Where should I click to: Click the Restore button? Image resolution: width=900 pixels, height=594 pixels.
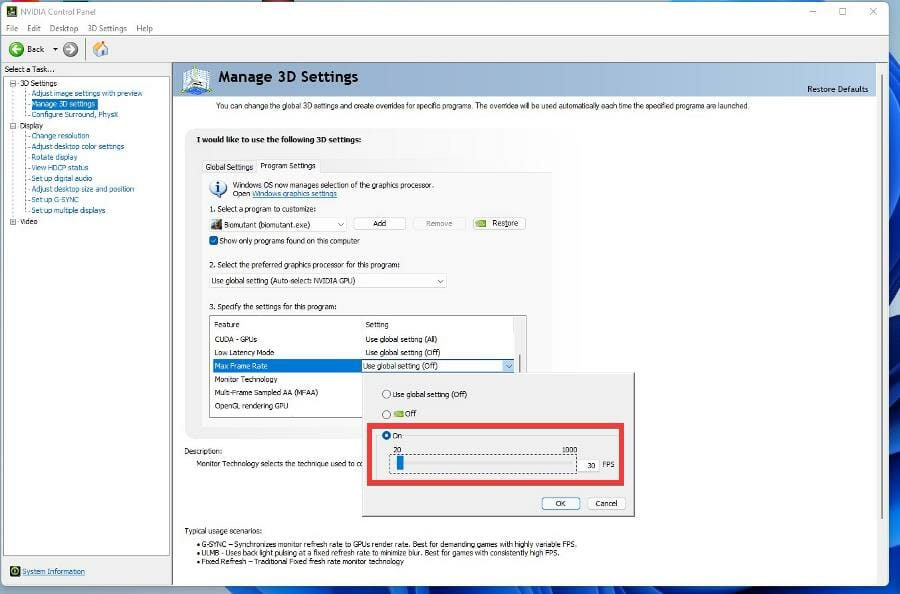coord(499,223)
